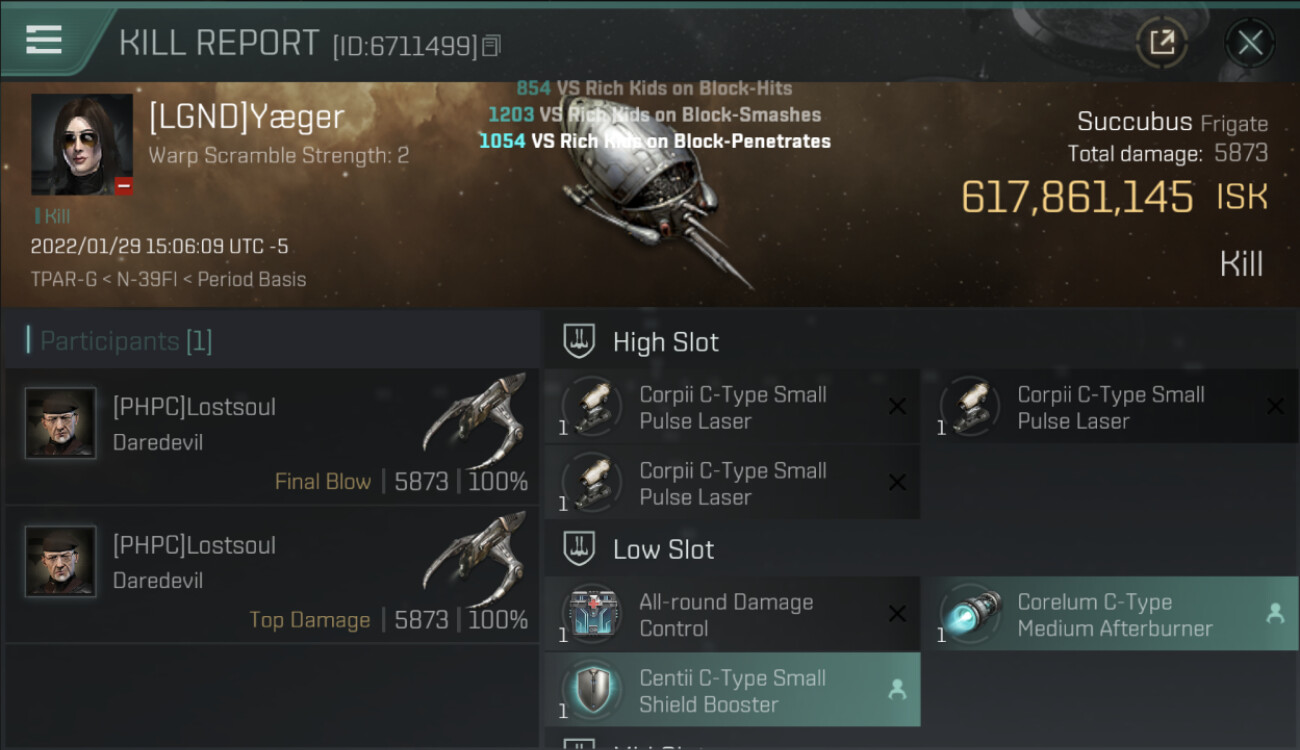Image resolution: width=1300 pixels, height=750 pixels.
Task: Toggle the person marker on Centii Shield Booster
Action: coord(897,689)
